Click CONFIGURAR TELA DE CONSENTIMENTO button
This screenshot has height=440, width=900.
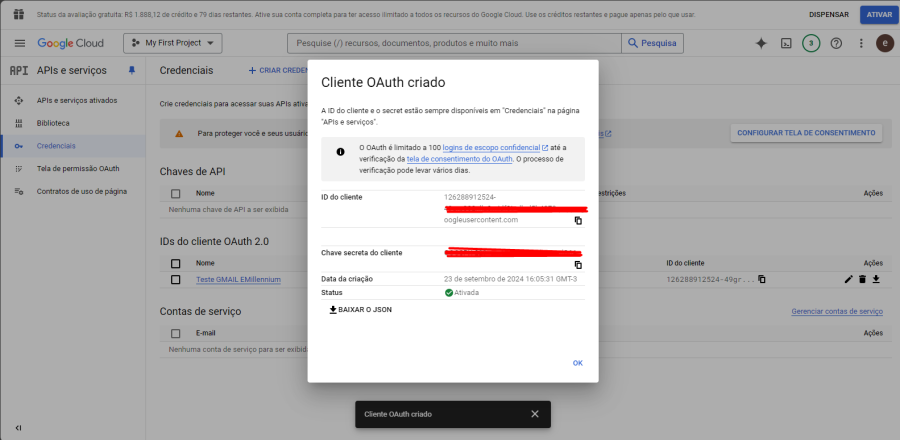pyautogui.click(x=806, y=133)
